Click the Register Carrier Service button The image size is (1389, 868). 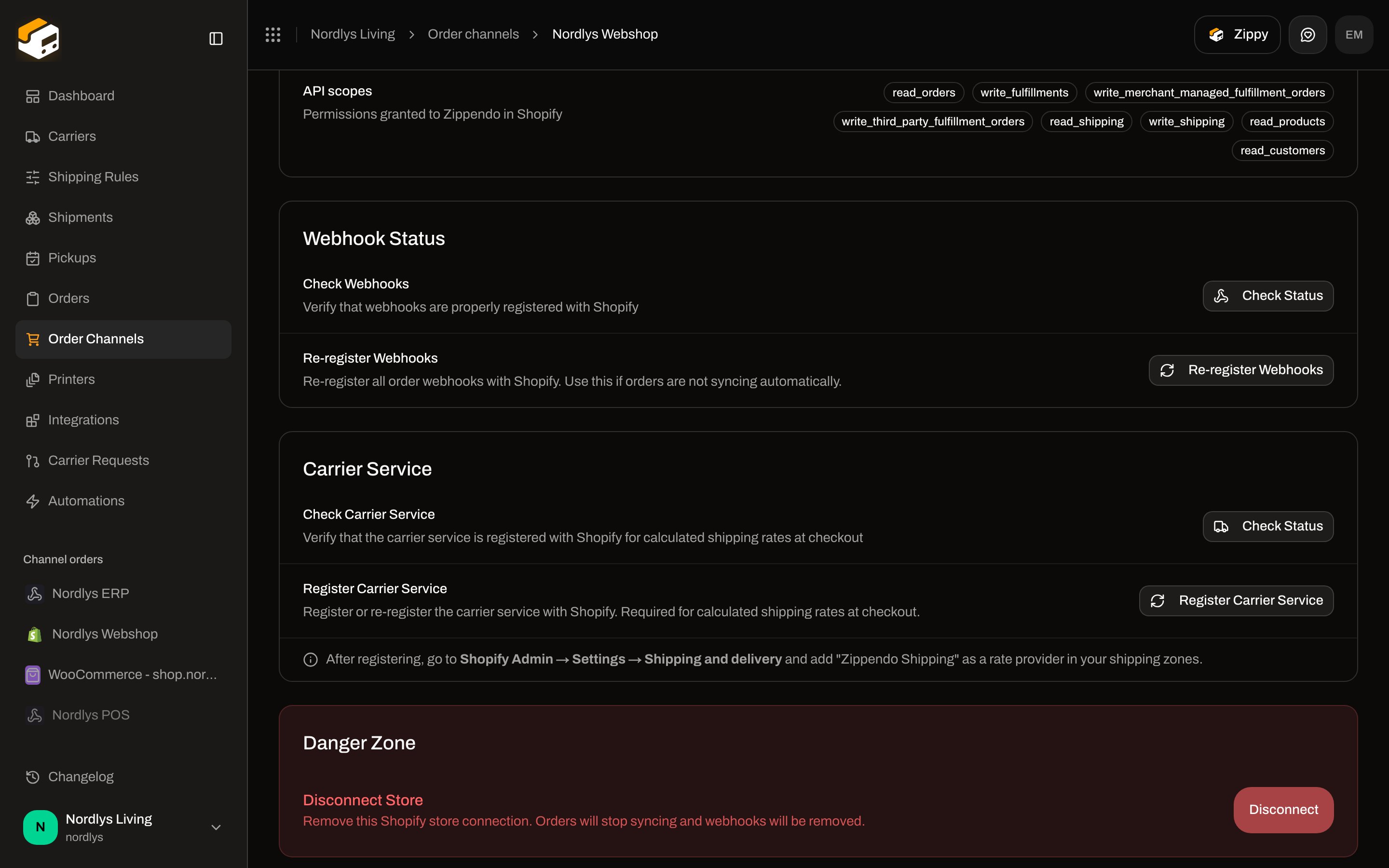click(1236, 600)
